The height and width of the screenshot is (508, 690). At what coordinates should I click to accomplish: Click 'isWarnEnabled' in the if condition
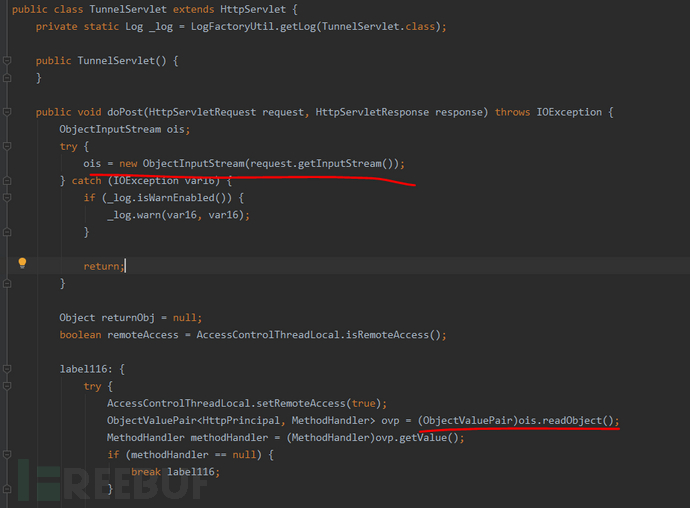pyautogui.click(x=176, y=198)
